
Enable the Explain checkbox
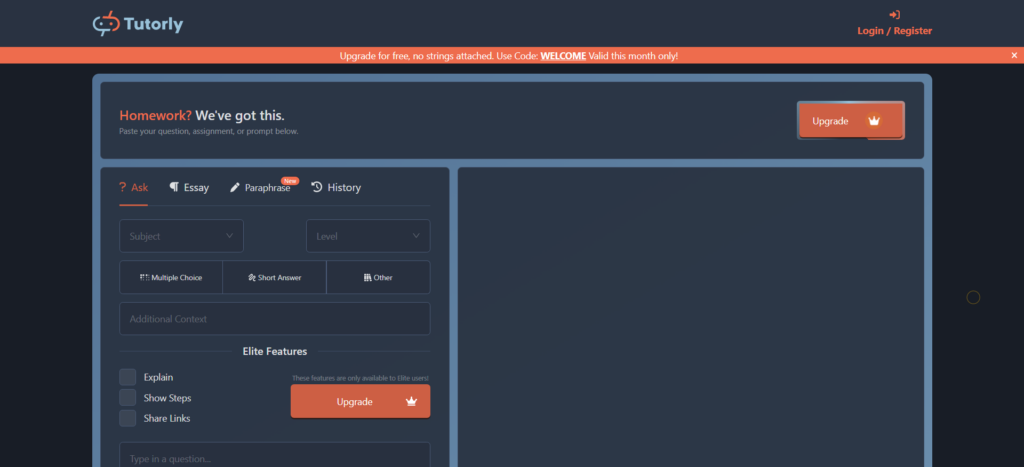click(x=128, y=377)
